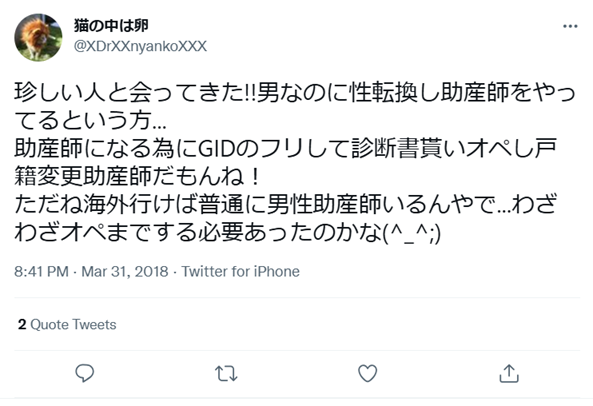
Task: Click the tweet line starting わざオペまで
Action: coord(228,232)
